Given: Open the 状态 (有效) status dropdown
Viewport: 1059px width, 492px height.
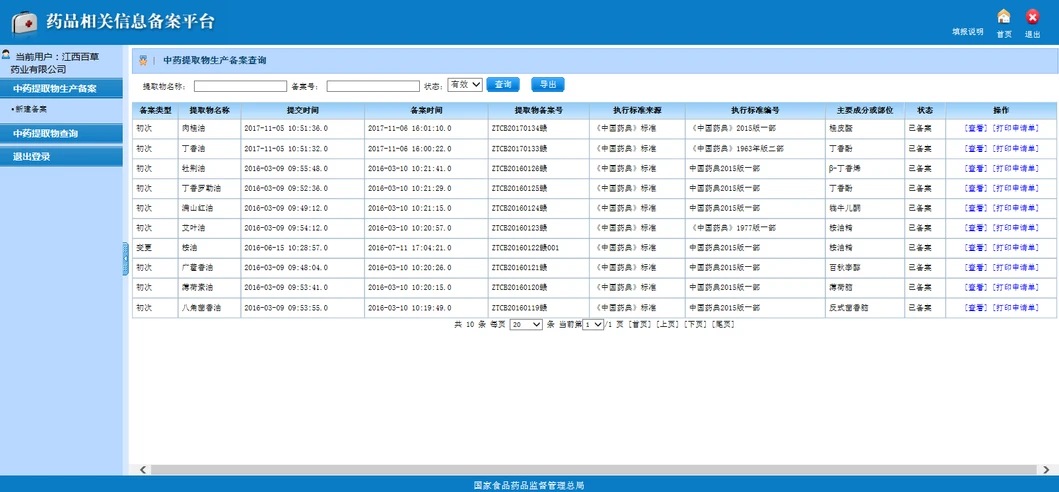Looking at the screenshot, I should (x=465, y=85).
